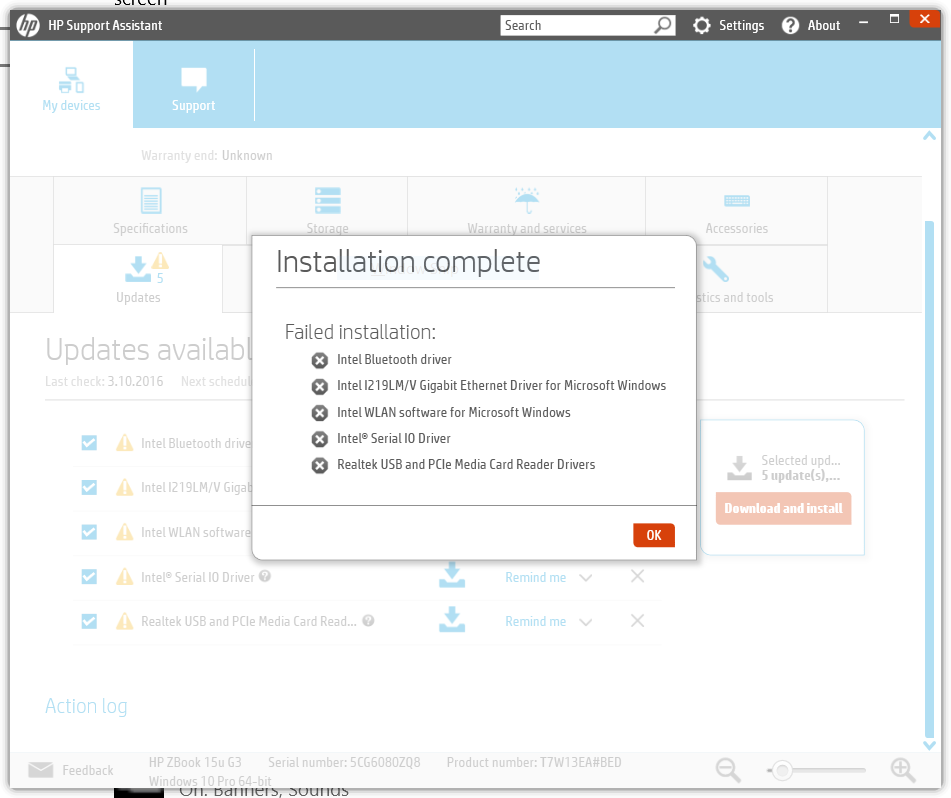The height and width of the screenshot is (798, 951).
Task: Open Settings gear icon
Action: pyautogui.click(x=702, y=25)
